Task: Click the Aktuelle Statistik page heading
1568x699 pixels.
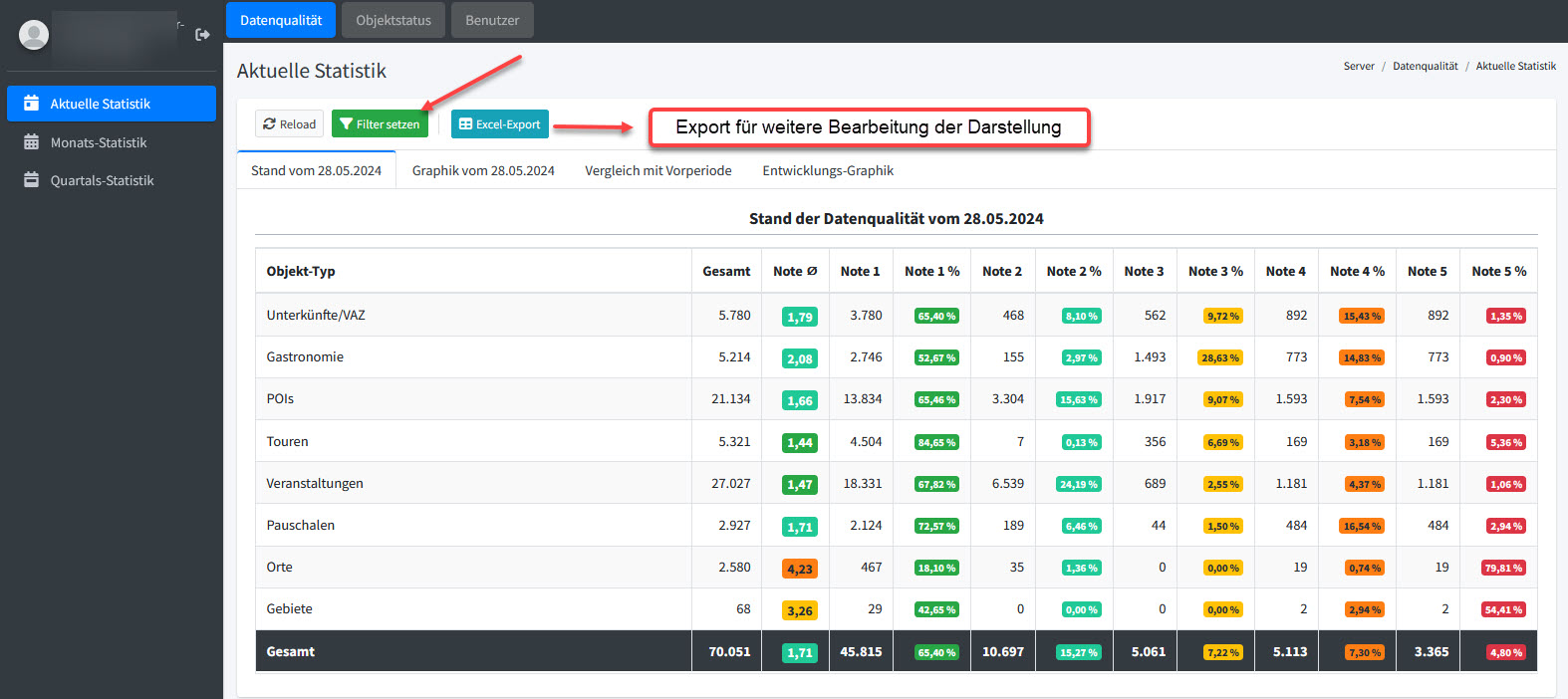Action: click(x=312, y=71)
